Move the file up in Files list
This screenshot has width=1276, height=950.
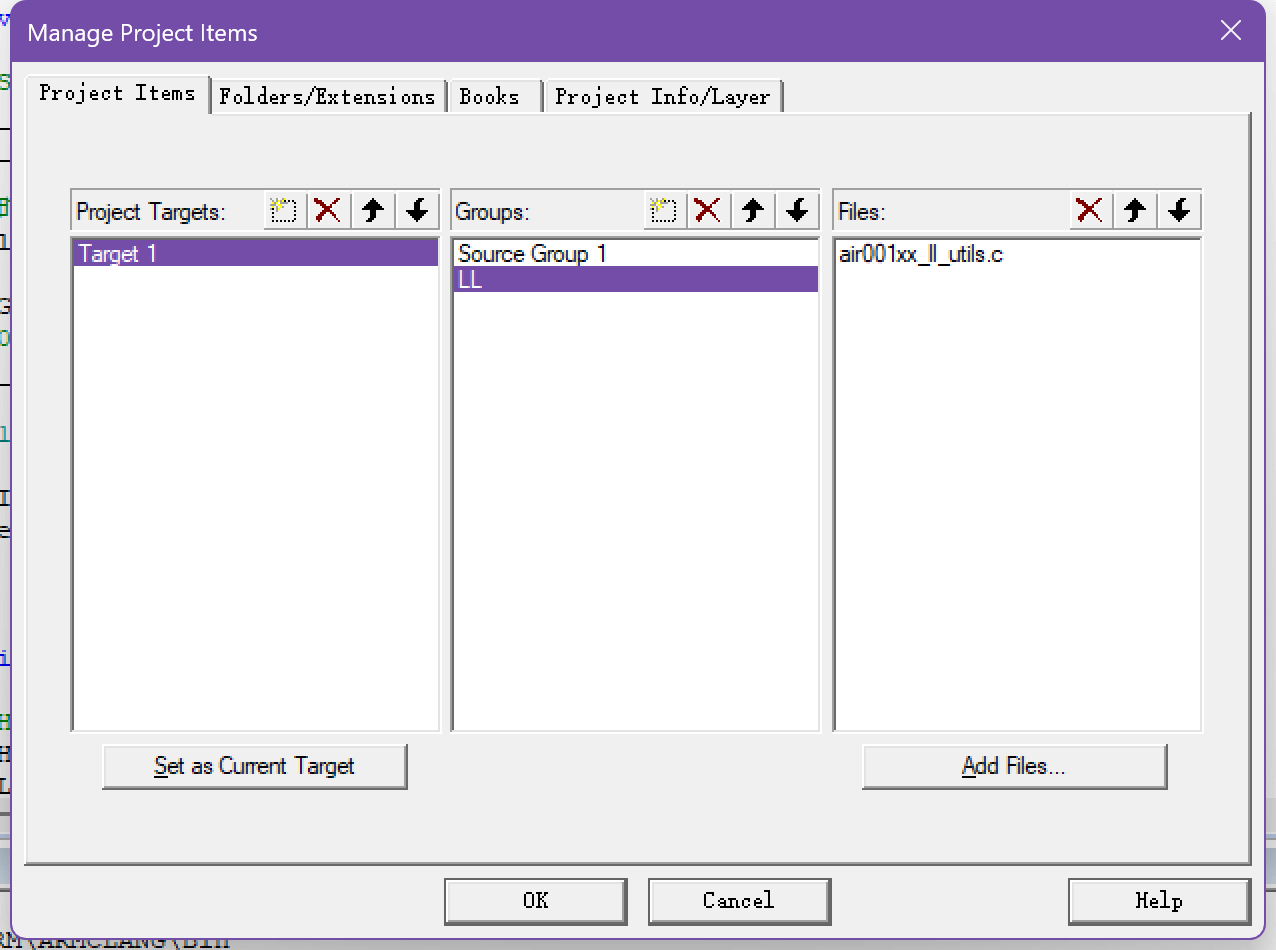pos(1134,211)
